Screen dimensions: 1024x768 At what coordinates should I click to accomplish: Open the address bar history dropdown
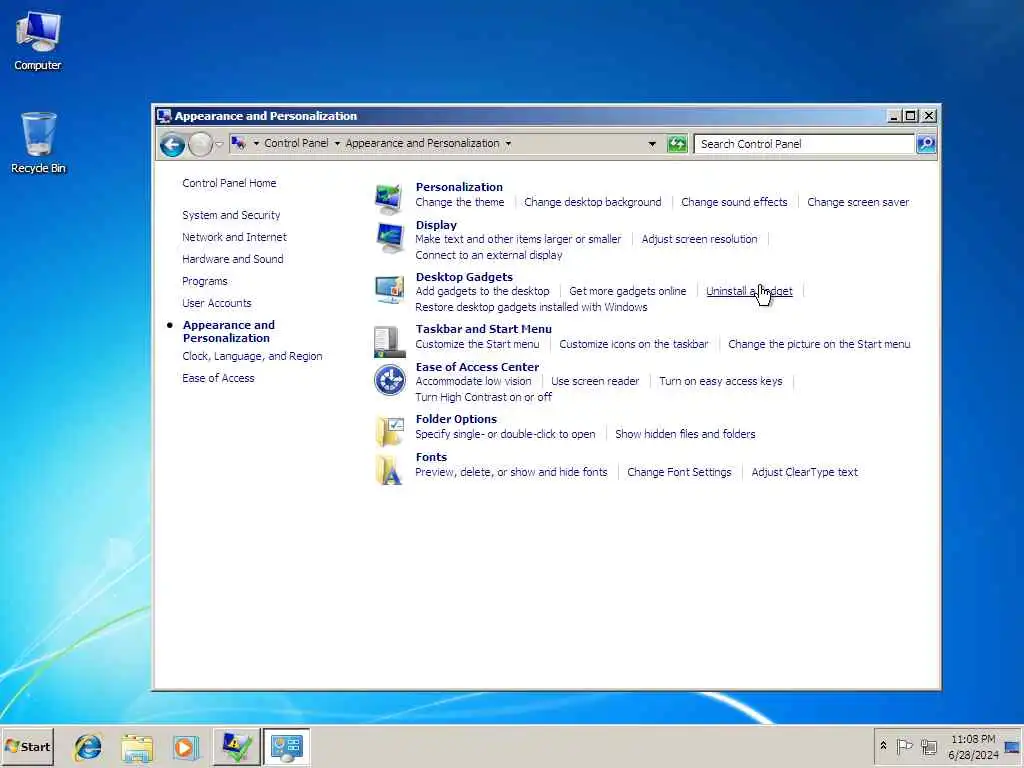tap(652, 144)
